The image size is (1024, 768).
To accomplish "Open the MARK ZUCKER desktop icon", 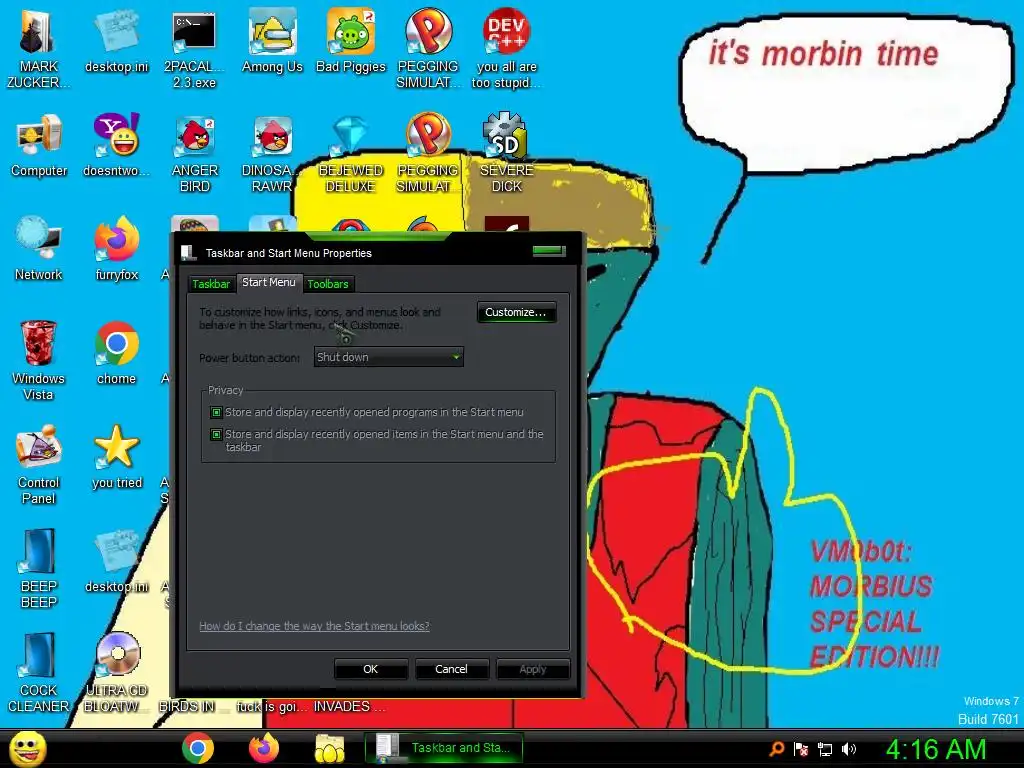I will click(x=38, y=47).
